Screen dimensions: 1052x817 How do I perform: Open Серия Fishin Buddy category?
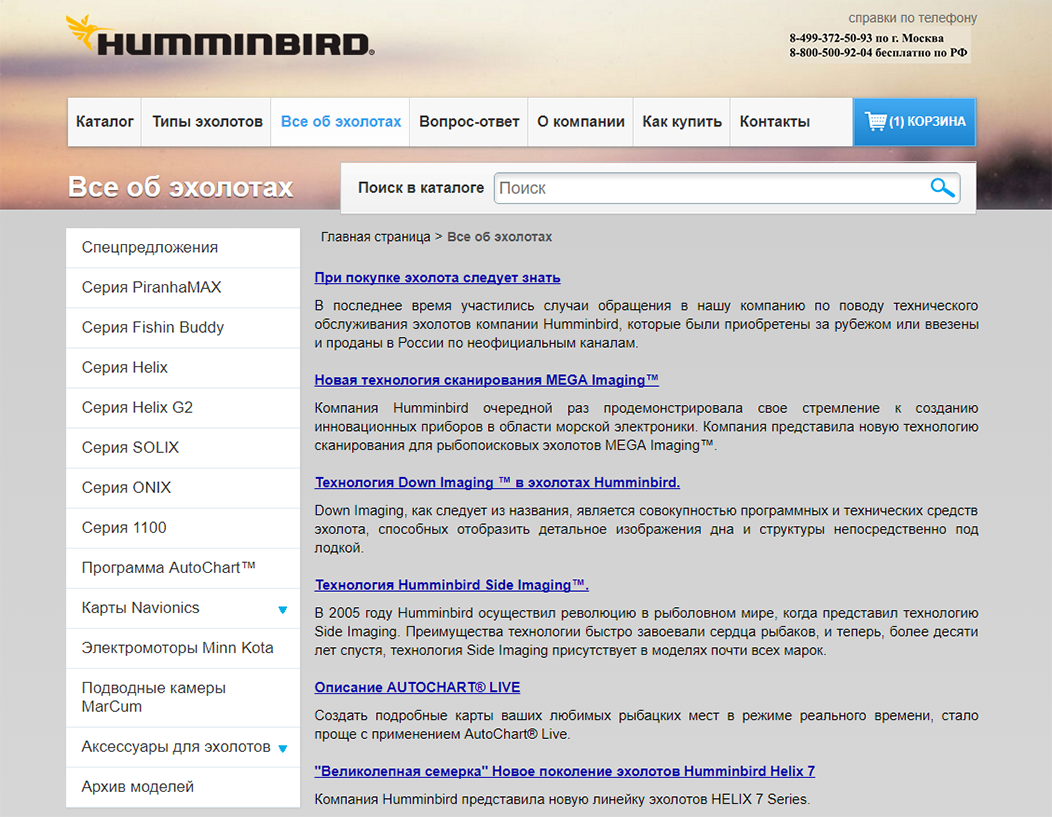pos(183,327)
